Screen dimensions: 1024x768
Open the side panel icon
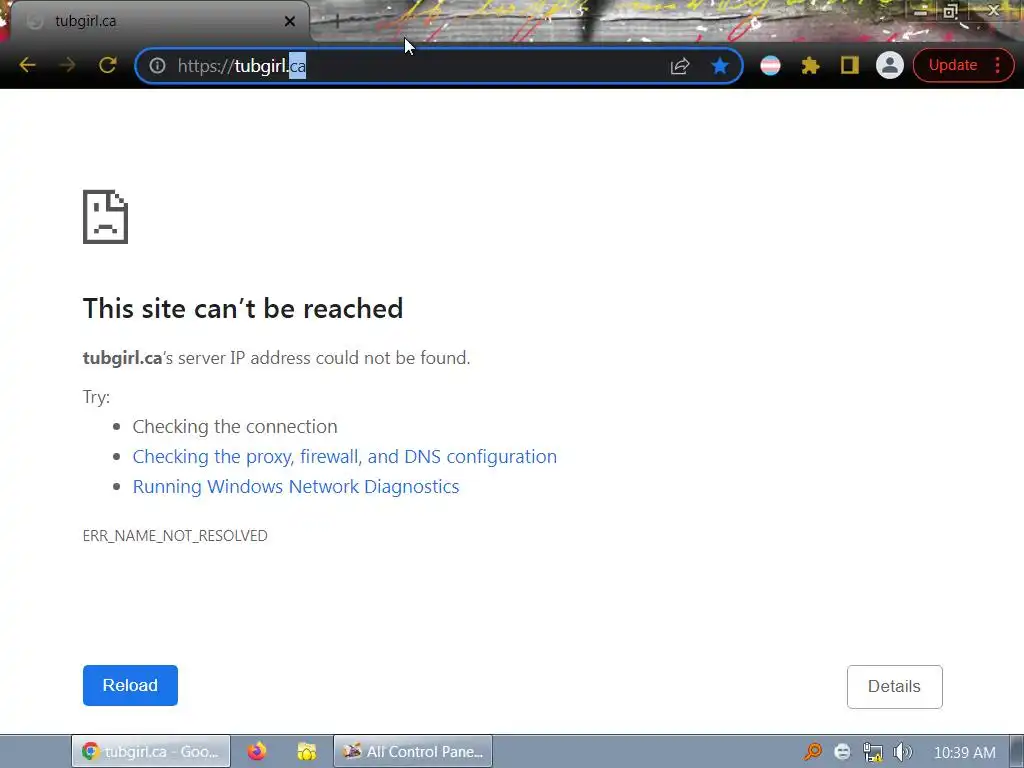(850, 65)
